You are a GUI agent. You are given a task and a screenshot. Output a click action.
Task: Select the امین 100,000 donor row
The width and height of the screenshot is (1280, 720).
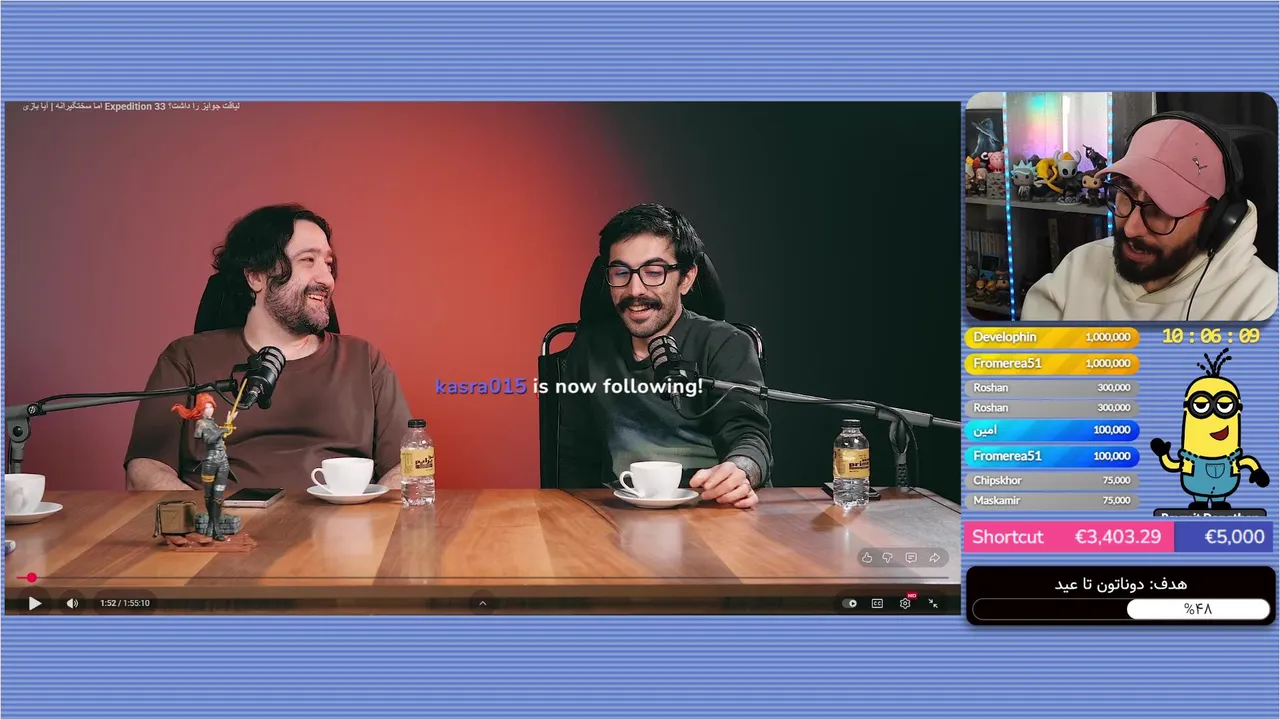(1051, 430)
